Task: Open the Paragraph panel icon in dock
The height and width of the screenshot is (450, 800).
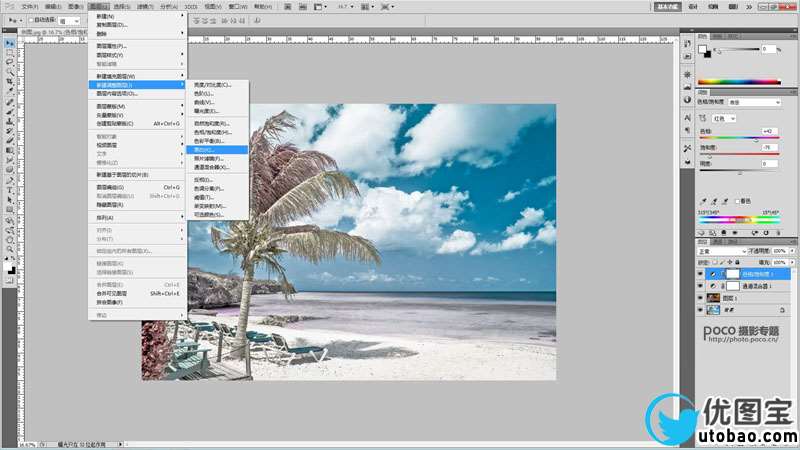Action: (x=688, y=130)
